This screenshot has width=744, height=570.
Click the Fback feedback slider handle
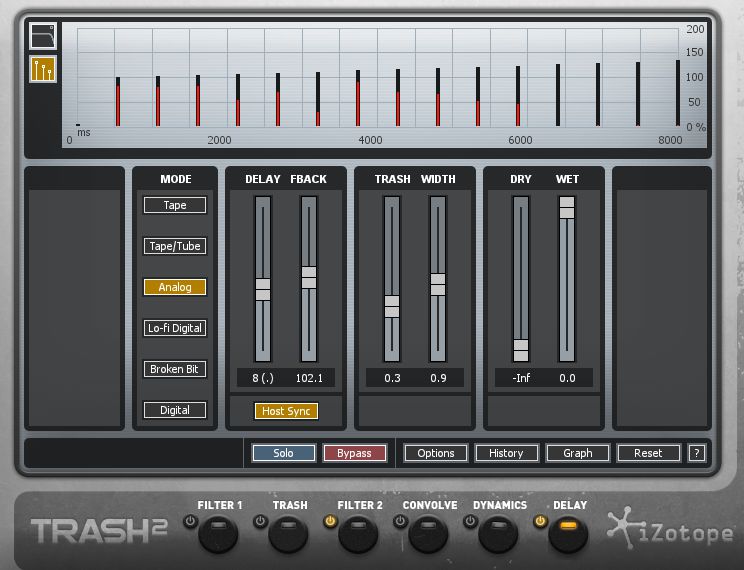tap(309, 278)
